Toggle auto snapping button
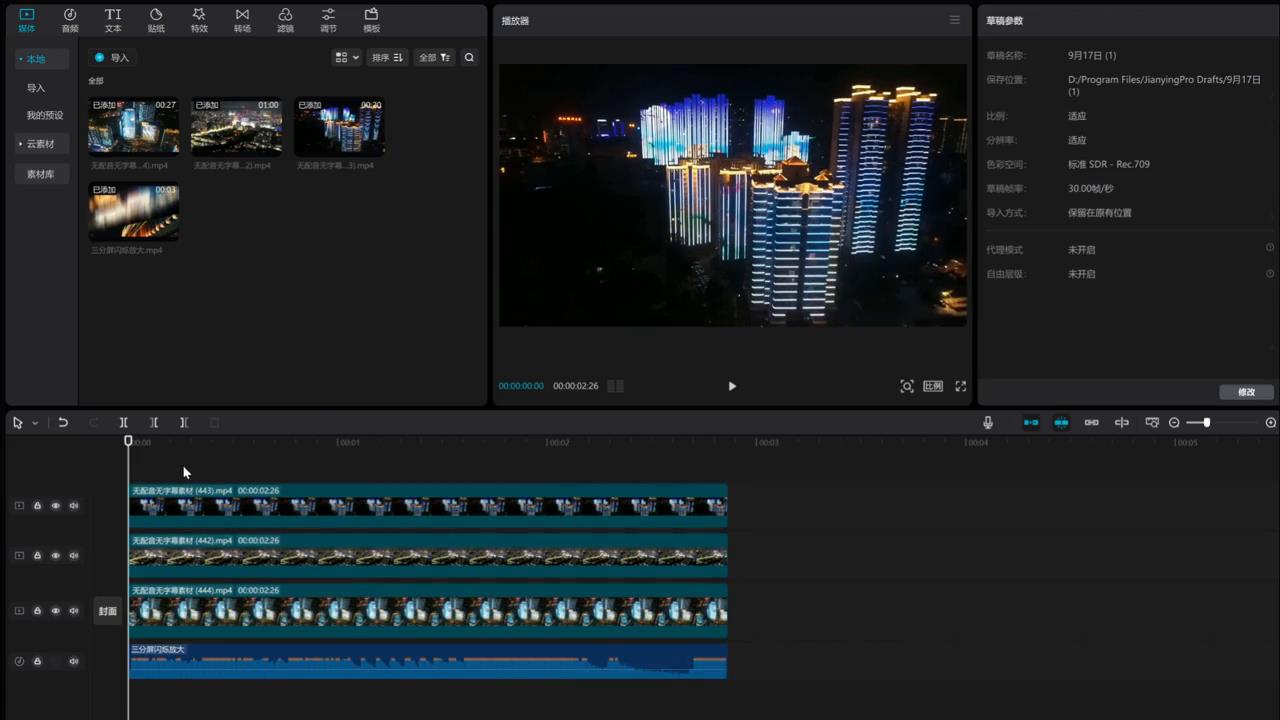This screenshot has width=1280, height=720. pos(1061,423)
